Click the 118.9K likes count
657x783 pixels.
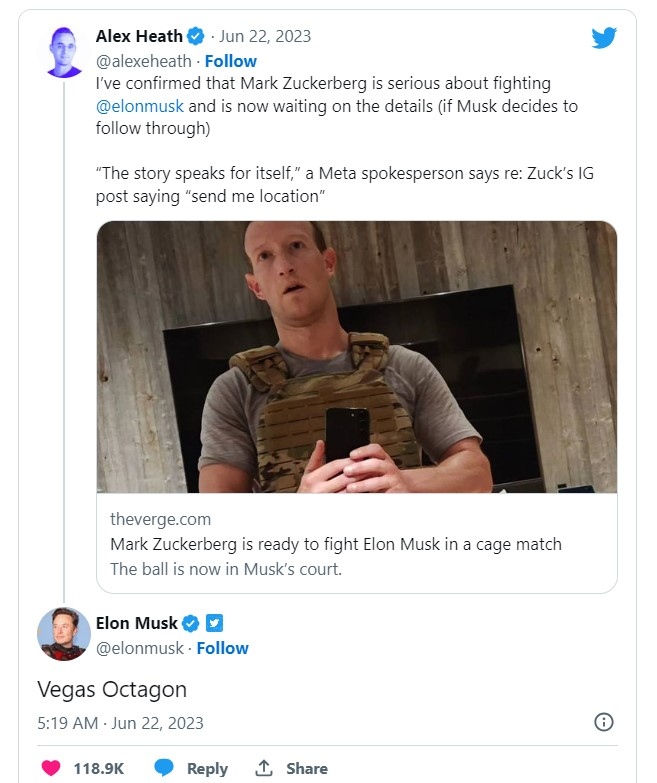(x=98, y=768)
